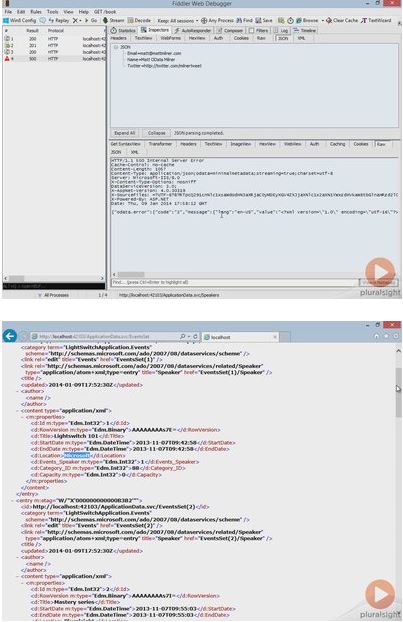The image size is (403, 622).
Task: Open the response ImageView tab
Action: (241, 144)
